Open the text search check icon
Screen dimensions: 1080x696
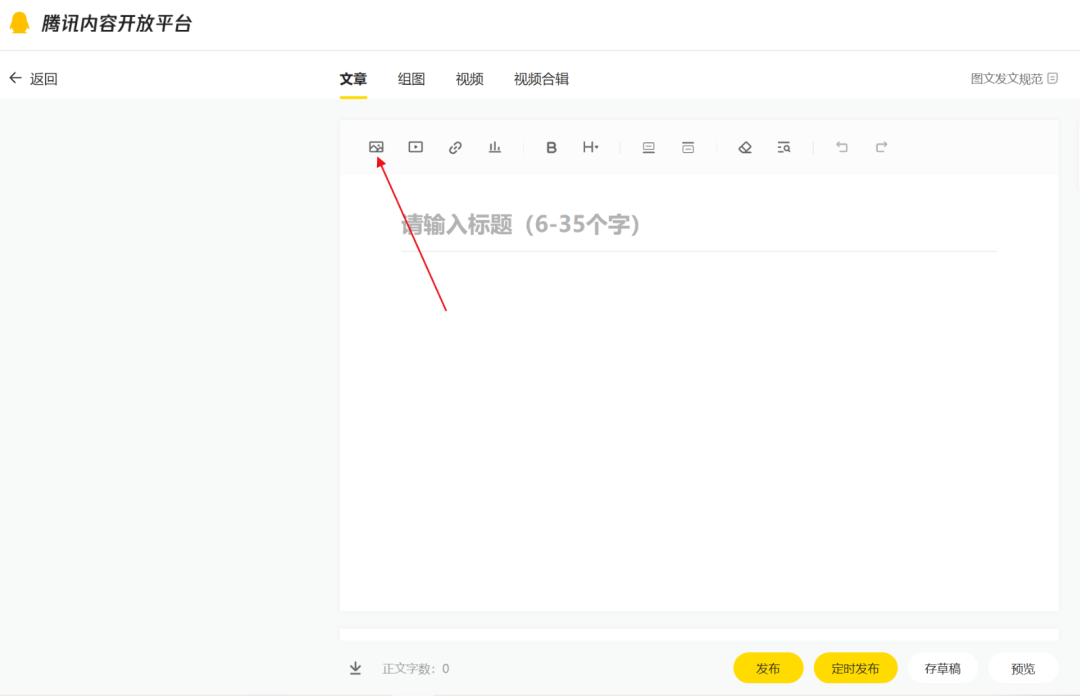tap(784, 147)
